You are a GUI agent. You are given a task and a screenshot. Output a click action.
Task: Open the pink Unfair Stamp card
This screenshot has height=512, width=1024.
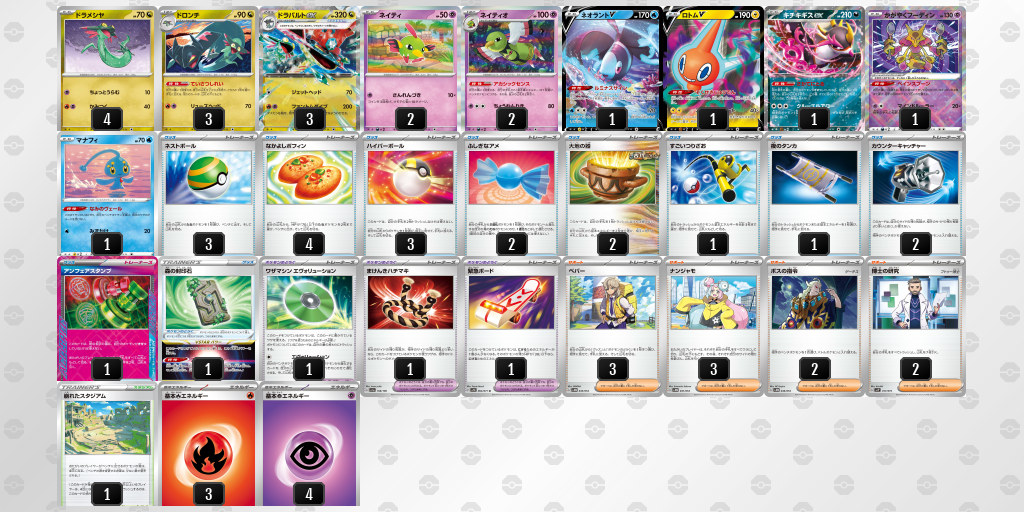[x=108, y=319]
